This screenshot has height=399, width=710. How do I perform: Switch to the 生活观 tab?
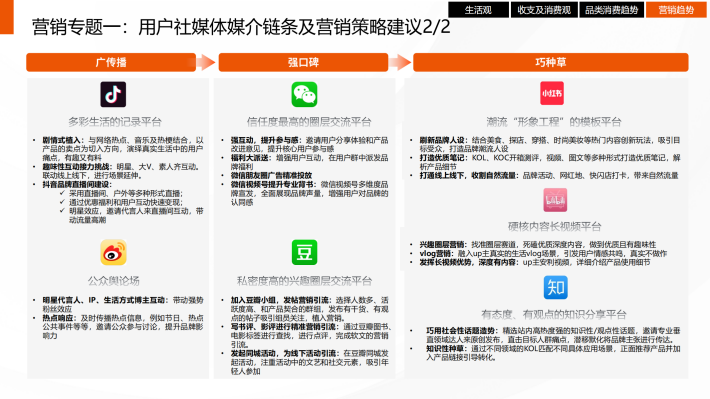click(x=479, y=10)
